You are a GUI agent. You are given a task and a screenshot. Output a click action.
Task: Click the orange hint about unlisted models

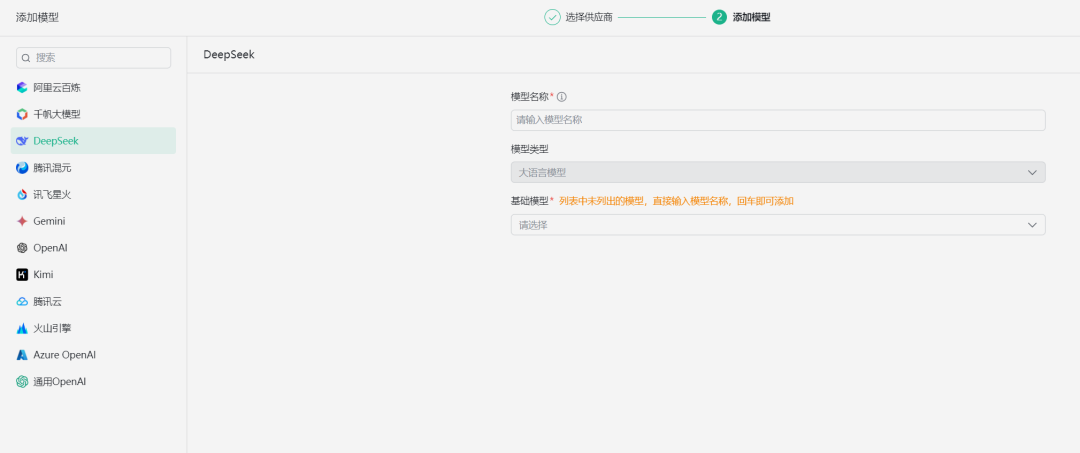[676, 201]
